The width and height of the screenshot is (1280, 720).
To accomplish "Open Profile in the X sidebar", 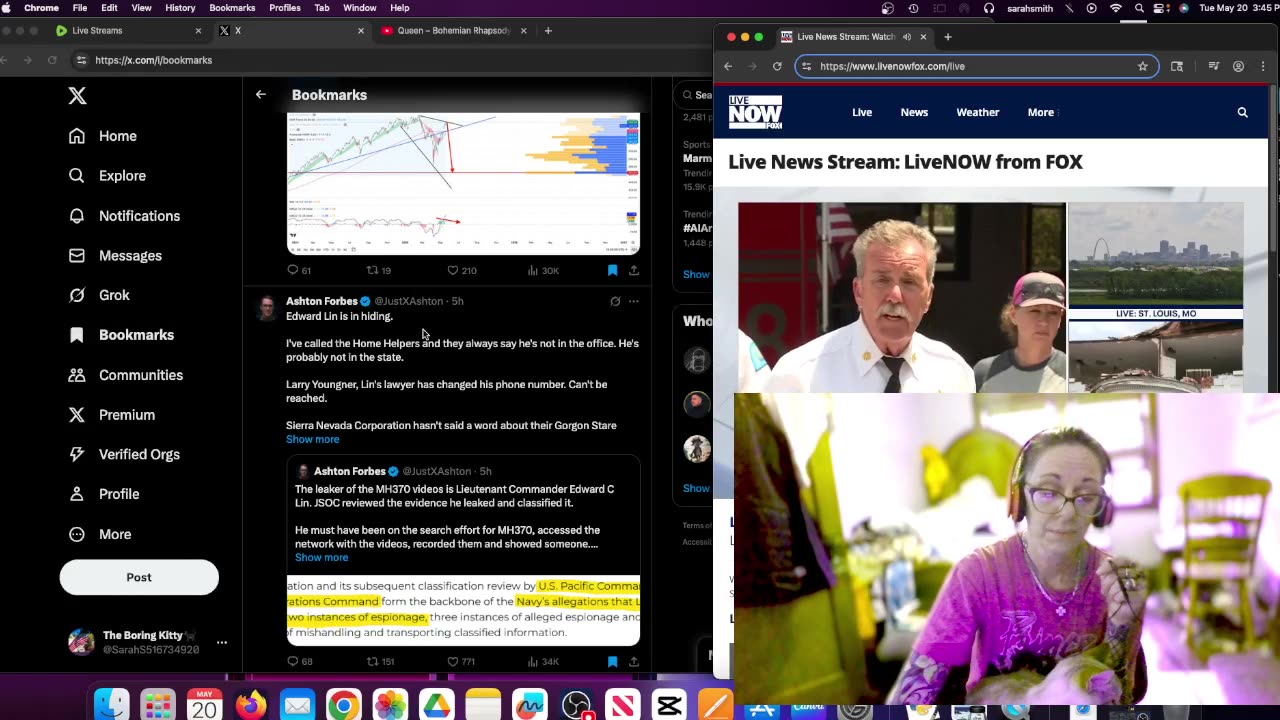I will (103, 494).
